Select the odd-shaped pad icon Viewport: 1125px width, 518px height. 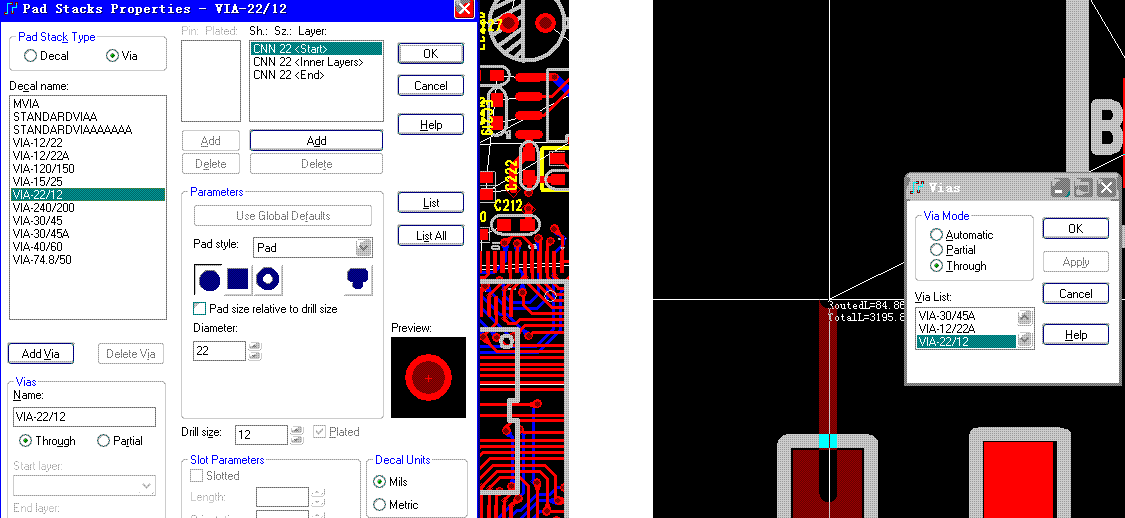358,280
